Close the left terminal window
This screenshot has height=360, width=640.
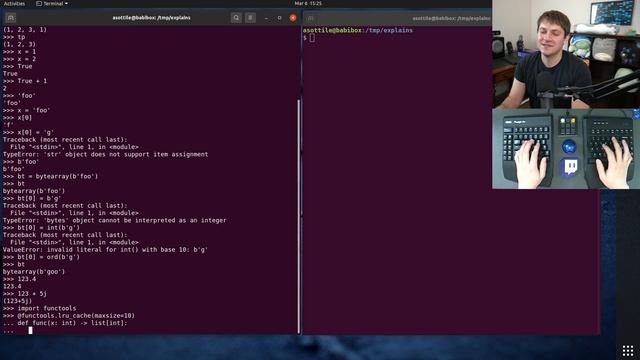[x=293, y=18]
